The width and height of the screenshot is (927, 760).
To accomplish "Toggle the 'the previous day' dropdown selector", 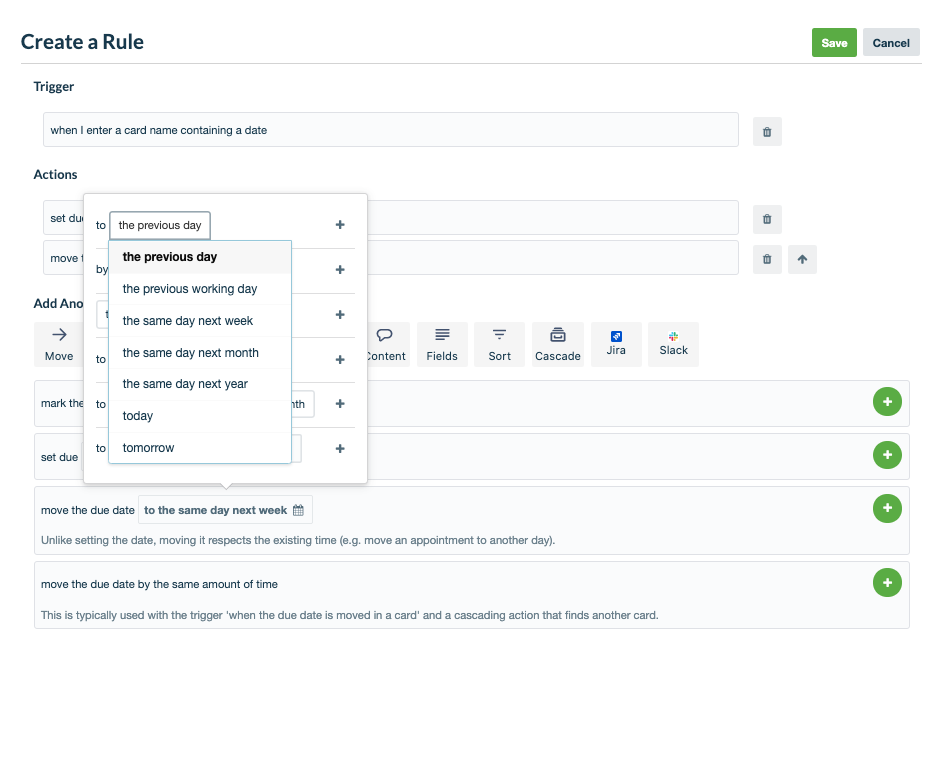I will point(160,225).
